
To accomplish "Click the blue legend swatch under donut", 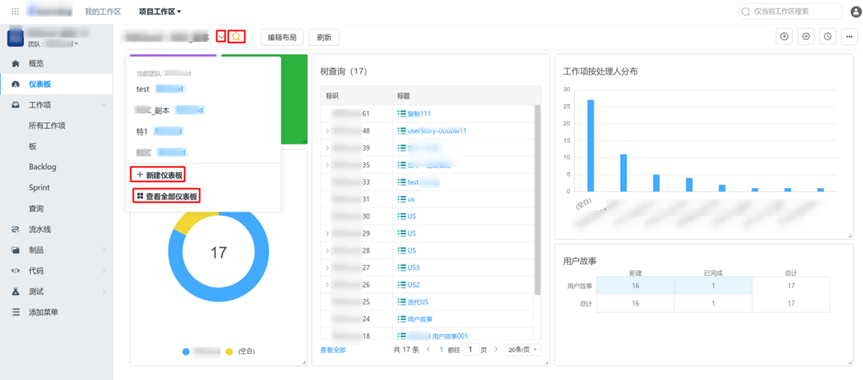I will [186, 351].
